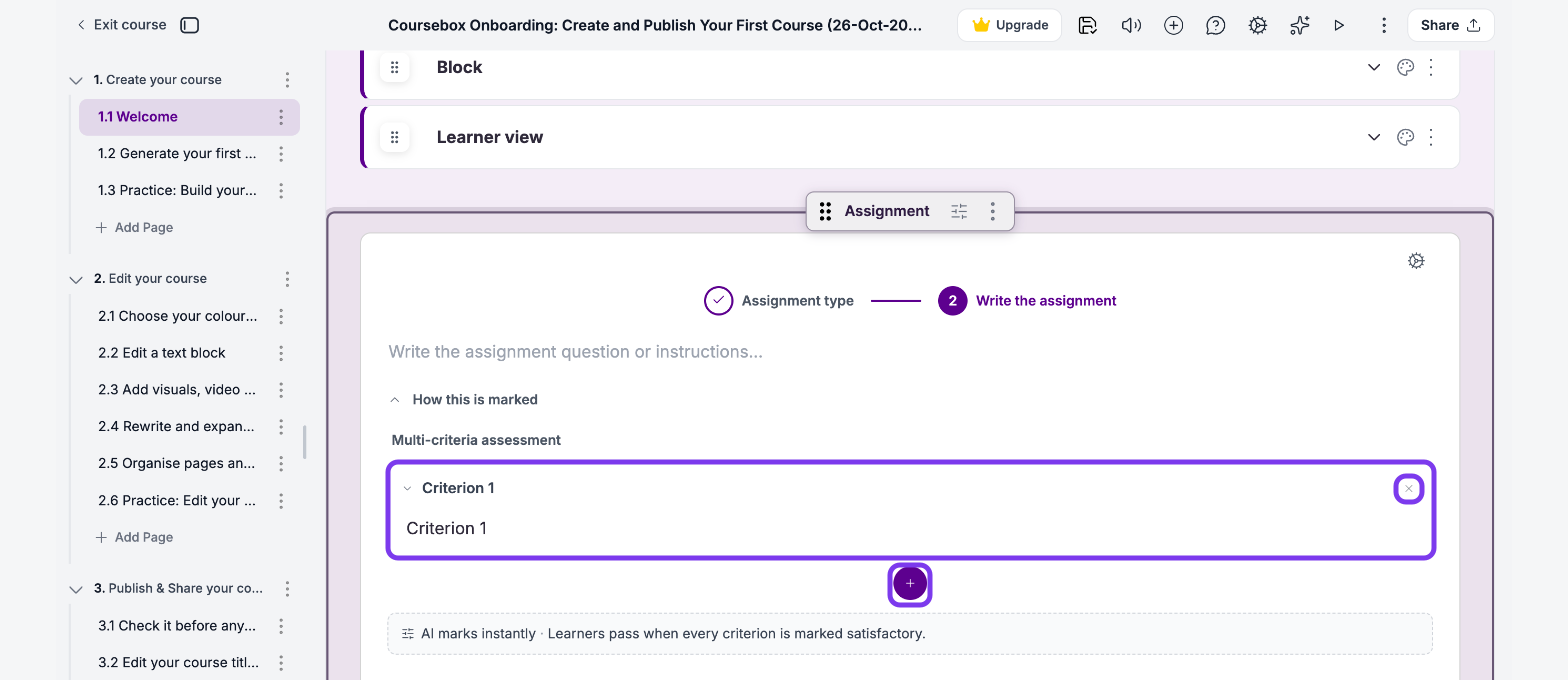Open the Assignment block sliders settings icon
This screenshot has height=680, width=1568.
[x=959, y=211]
